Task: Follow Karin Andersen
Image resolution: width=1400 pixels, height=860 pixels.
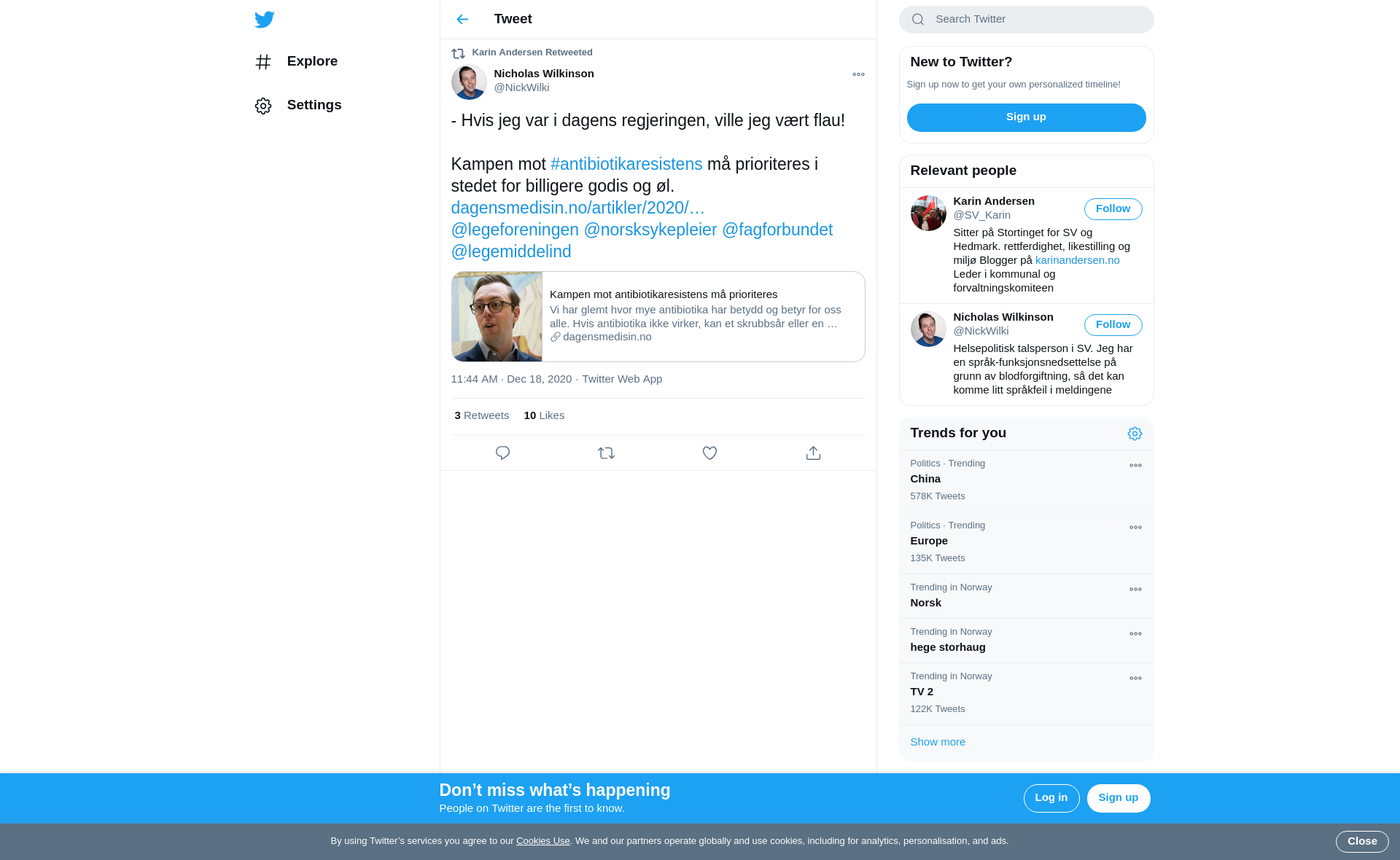Action: pos(1113,209)
